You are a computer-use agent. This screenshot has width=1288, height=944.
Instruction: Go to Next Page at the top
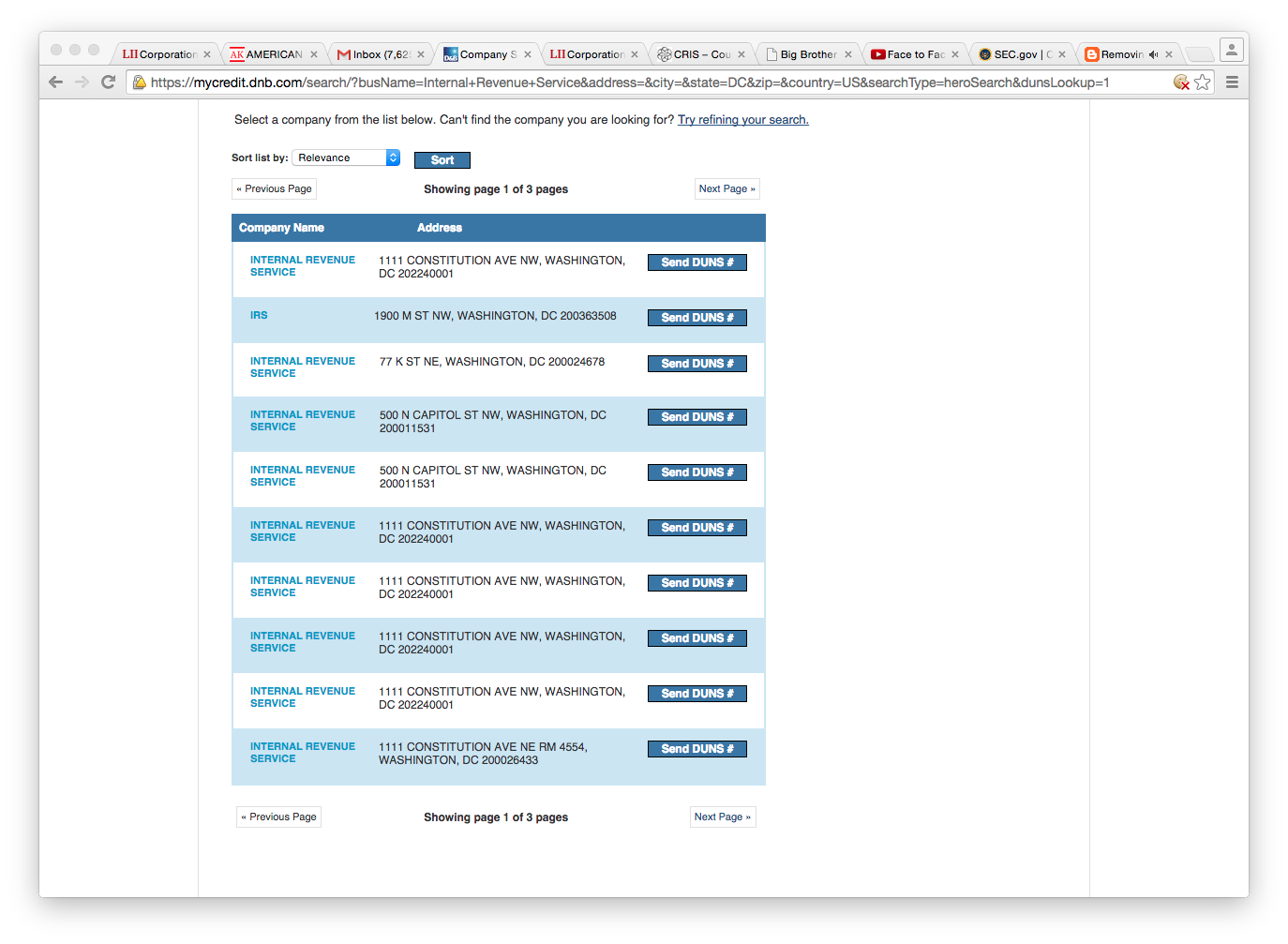[x=726, y=189]
